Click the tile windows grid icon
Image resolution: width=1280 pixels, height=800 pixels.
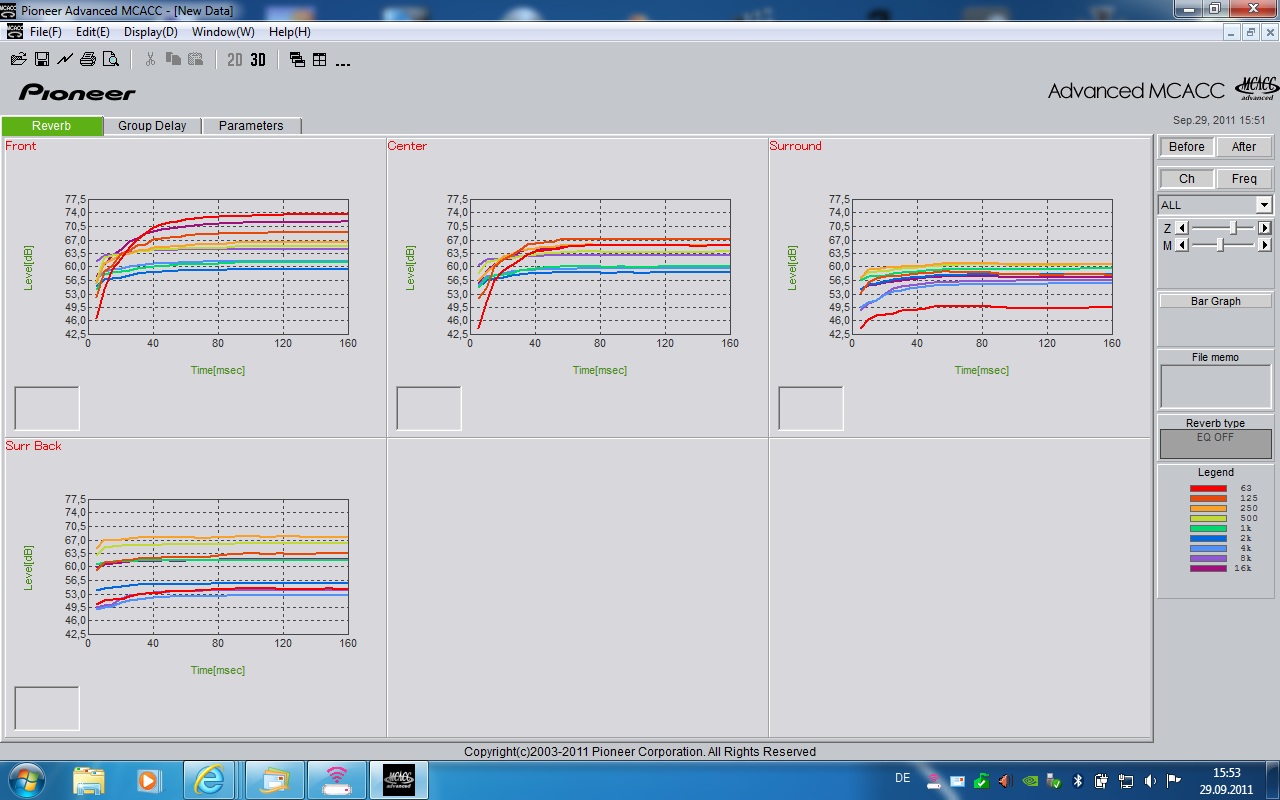(320, 60)
